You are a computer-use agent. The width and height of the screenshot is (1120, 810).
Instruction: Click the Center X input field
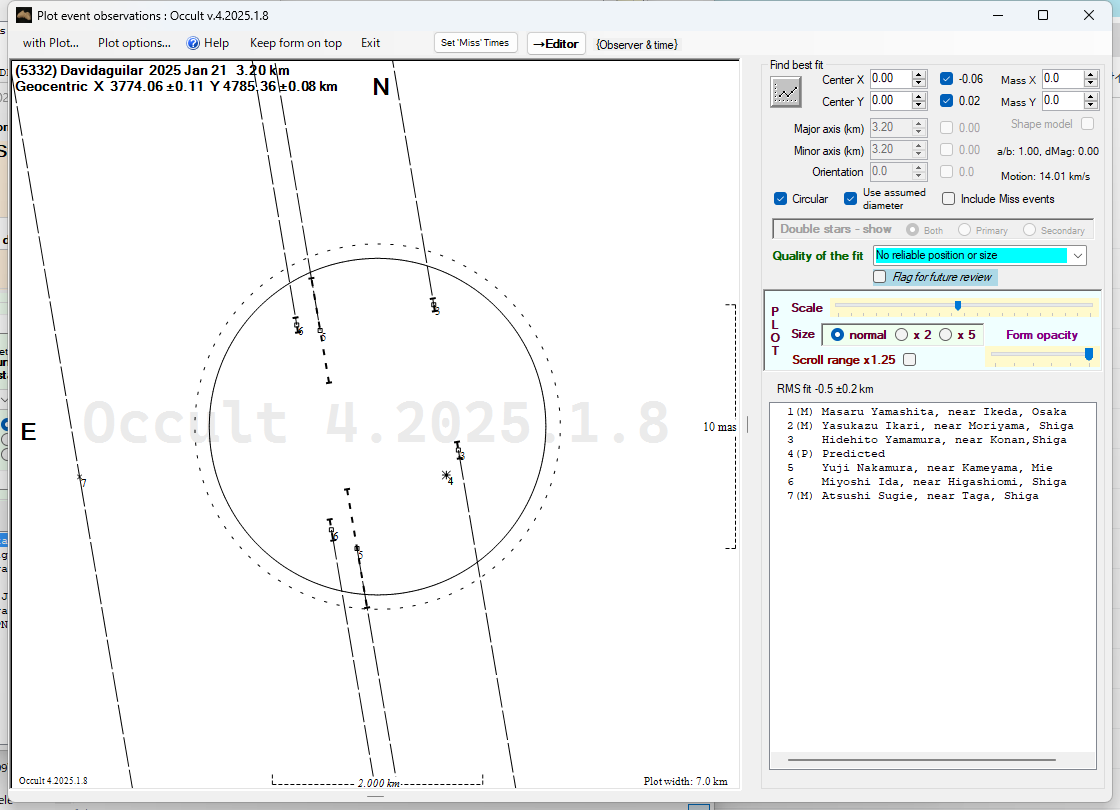(x=889, y=79)
